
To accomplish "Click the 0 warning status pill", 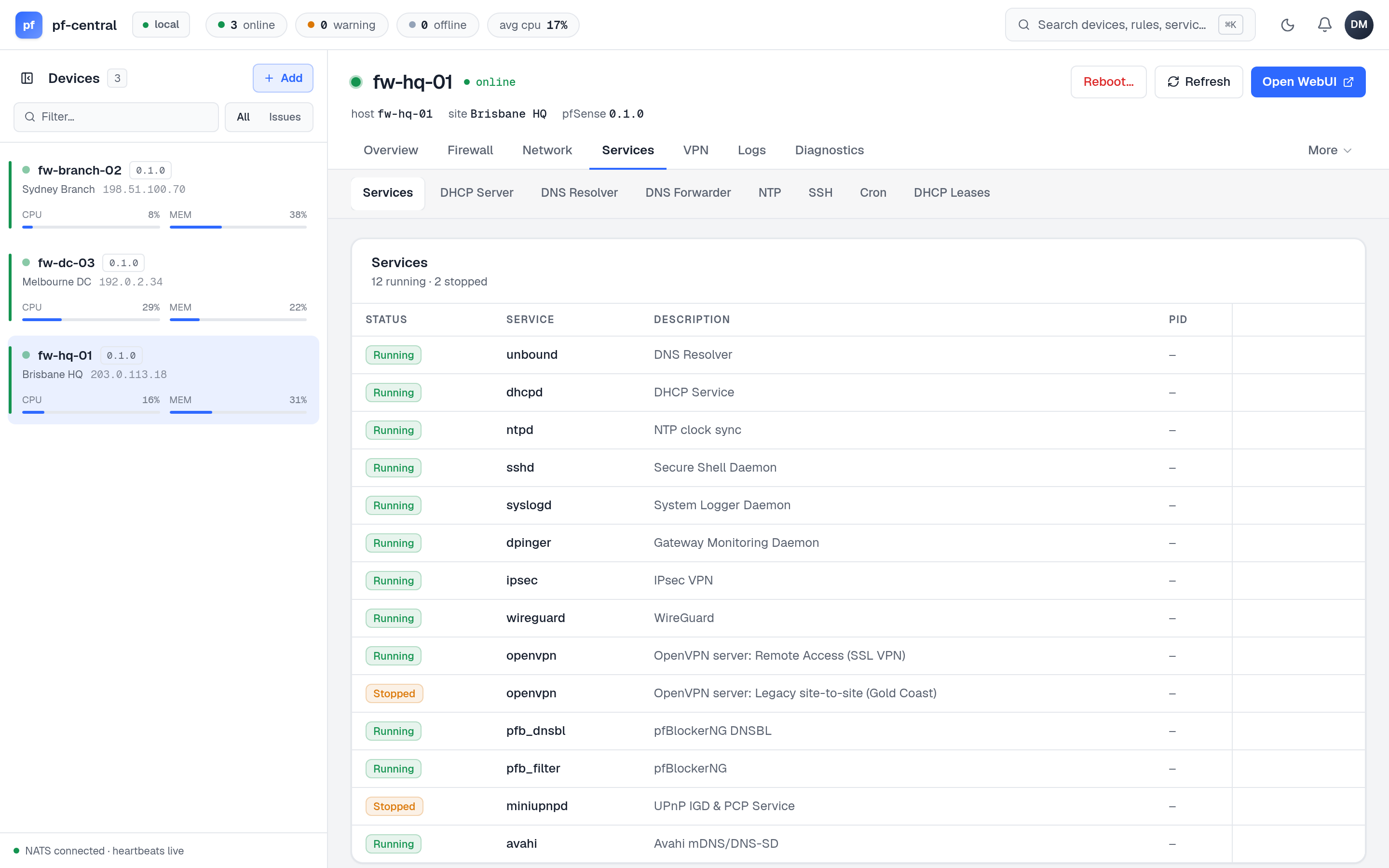I will 341,25.
